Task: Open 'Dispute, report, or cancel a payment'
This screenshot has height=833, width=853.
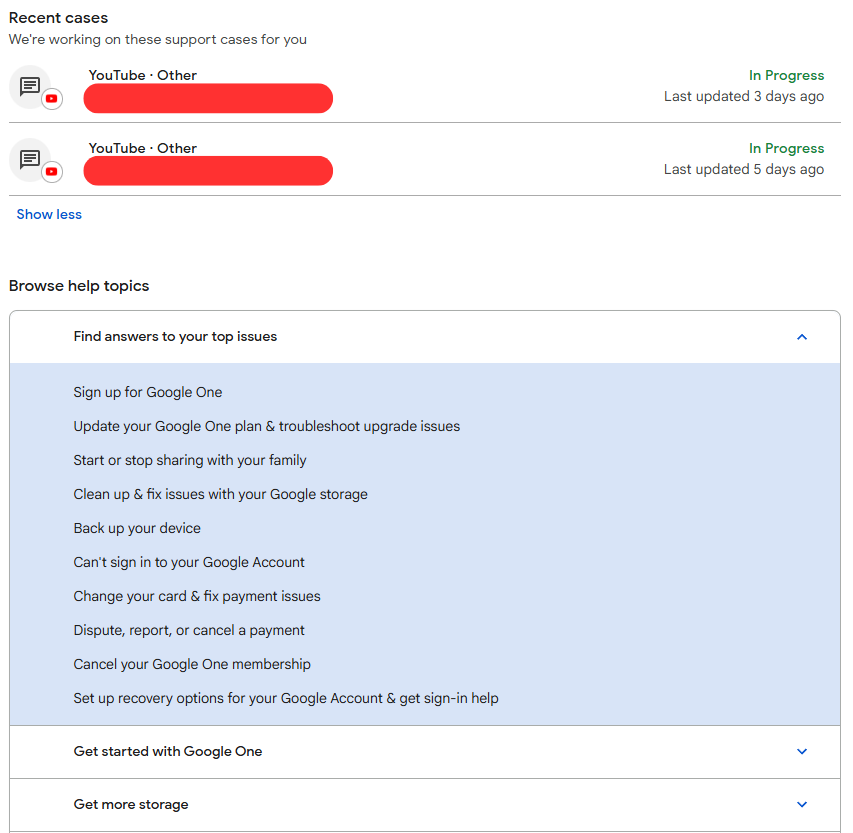Action: pyautogui.click(x=189, y=630)
